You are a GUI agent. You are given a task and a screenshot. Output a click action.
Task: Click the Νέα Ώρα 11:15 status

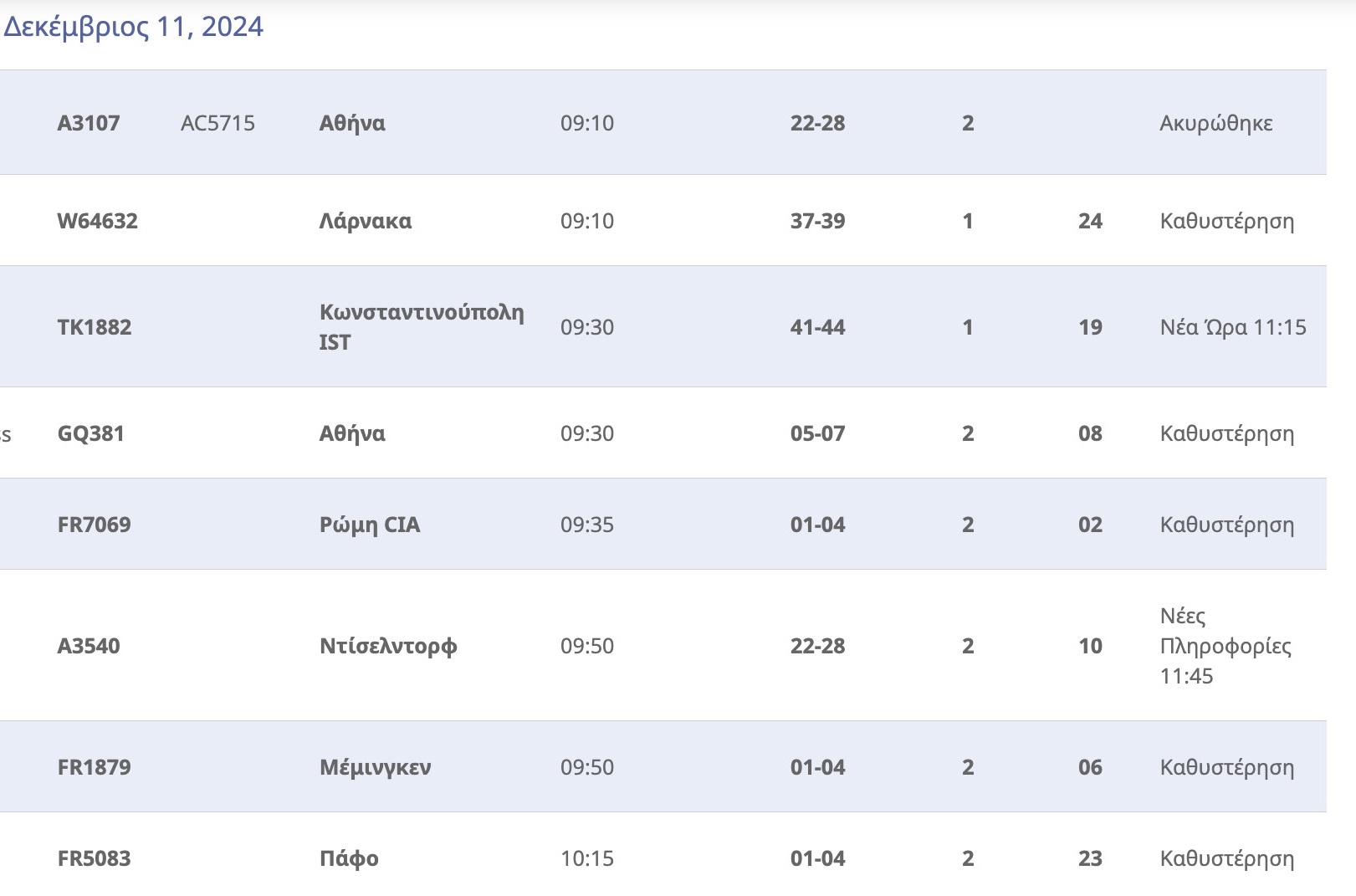pyautogui.click(x=1233, y=327)
